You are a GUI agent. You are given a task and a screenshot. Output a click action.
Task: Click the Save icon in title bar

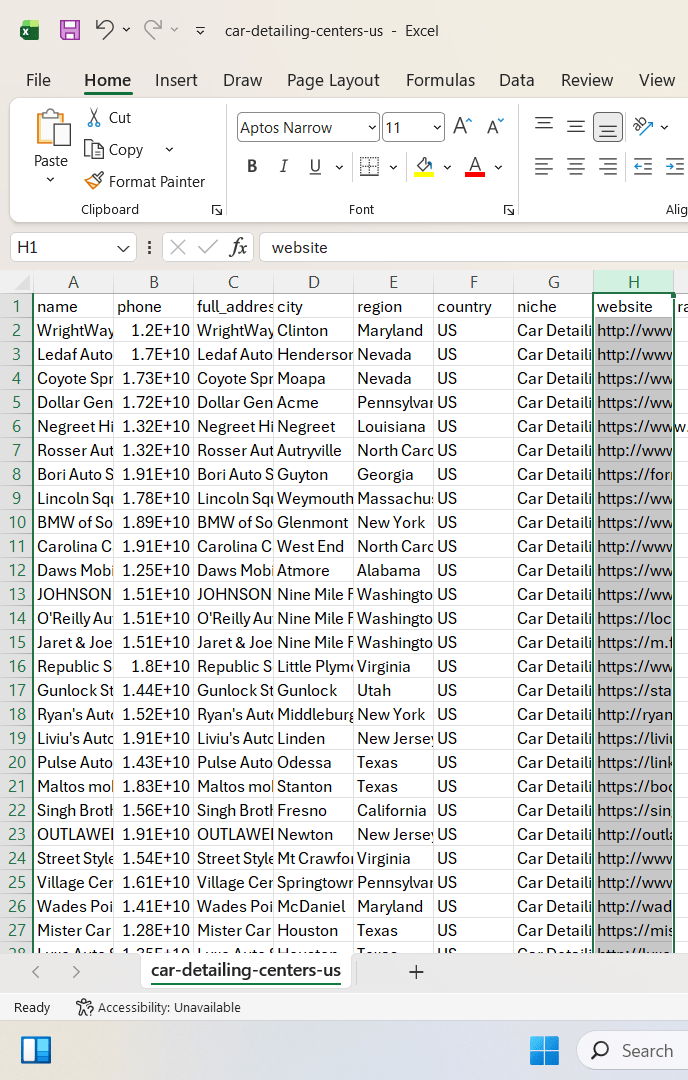[70, 30]
